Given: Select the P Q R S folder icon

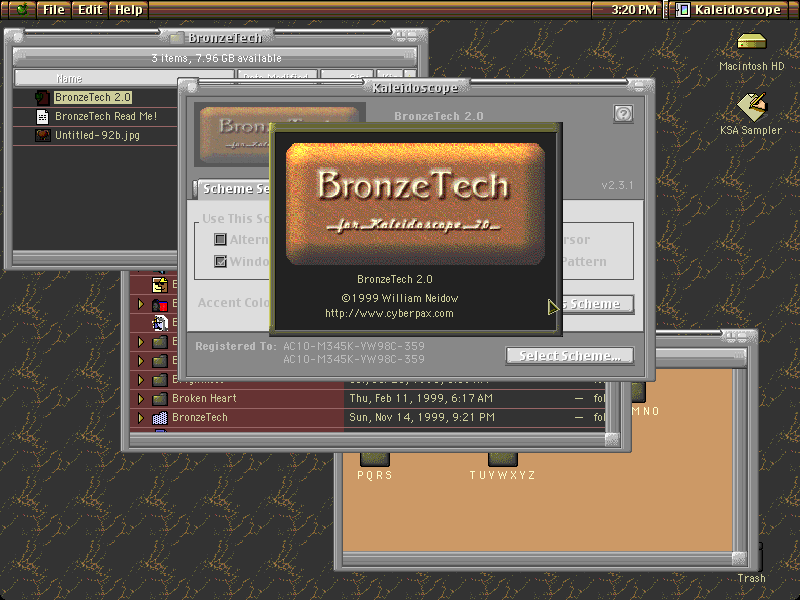Looking at the screenshot, I should [374, 459].
